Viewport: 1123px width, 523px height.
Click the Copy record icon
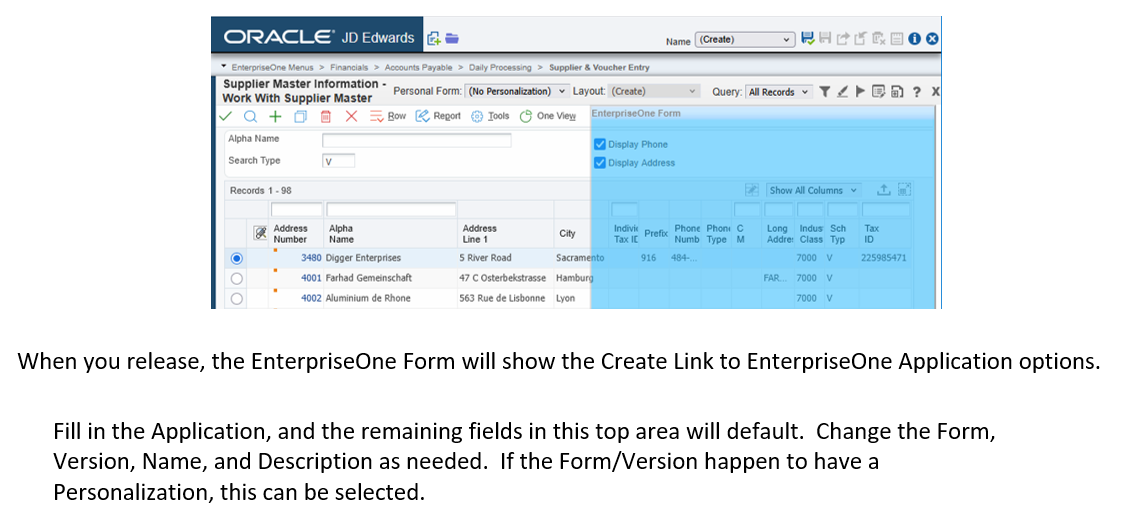tap(300, 116)
